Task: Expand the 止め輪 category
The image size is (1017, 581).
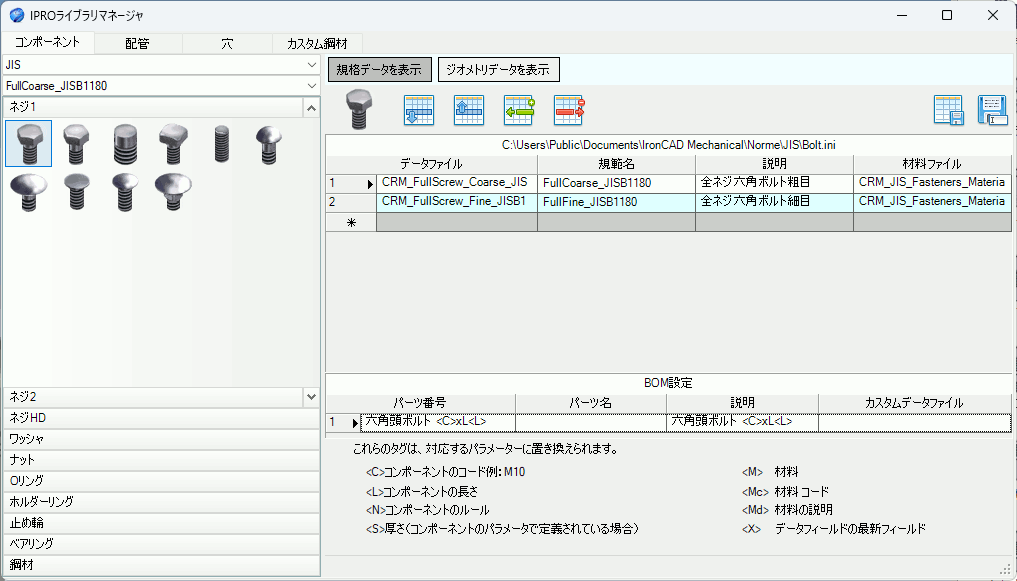Action: [x=162, y=522]
